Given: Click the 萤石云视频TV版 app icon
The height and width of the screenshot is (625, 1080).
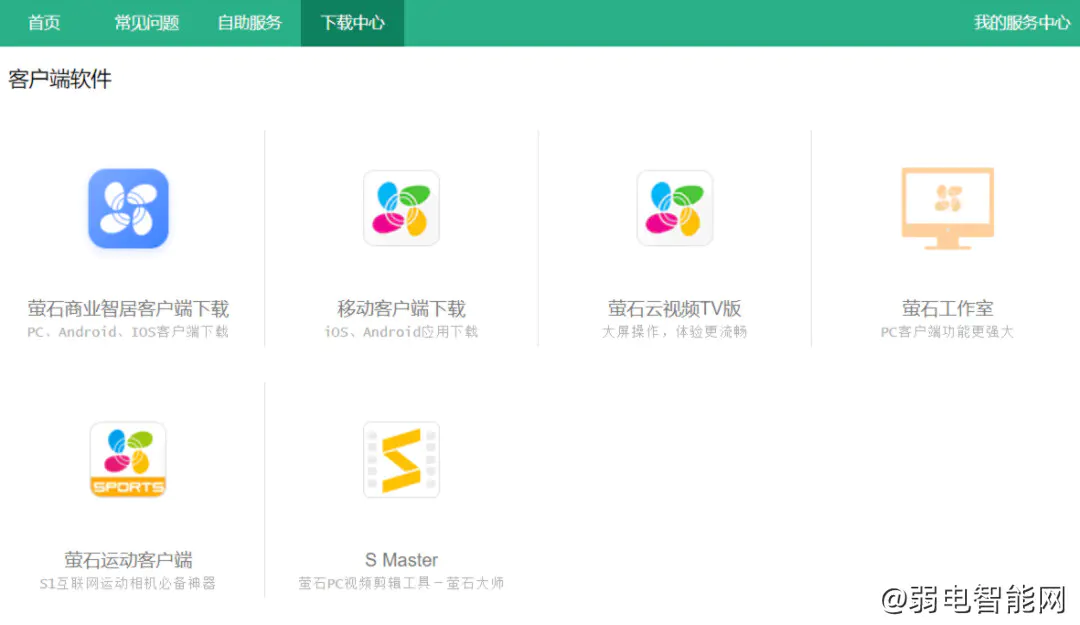Looking at the screenshot, I should (674, 208).
